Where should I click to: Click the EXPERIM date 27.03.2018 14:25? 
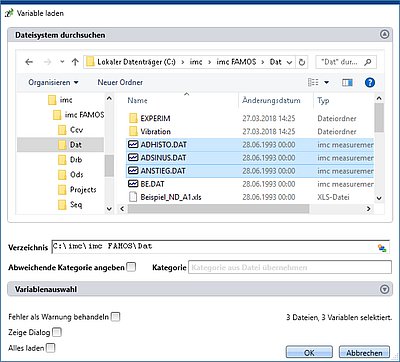pos(269,118)
